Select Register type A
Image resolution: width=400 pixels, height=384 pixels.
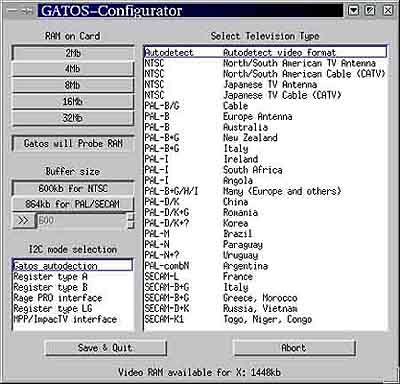(x=72, y=277)
